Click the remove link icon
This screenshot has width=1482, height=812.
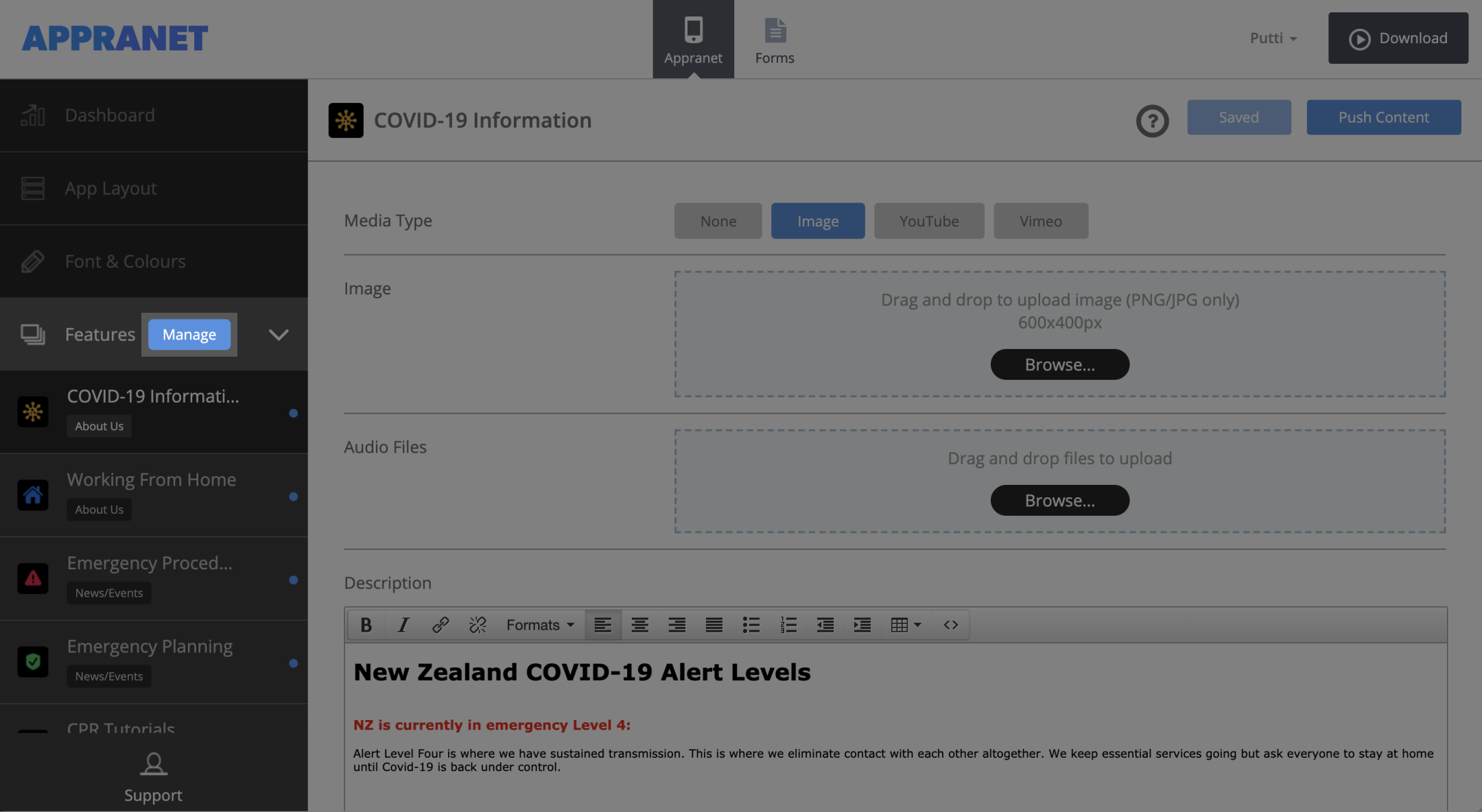(x=478, y=625)
